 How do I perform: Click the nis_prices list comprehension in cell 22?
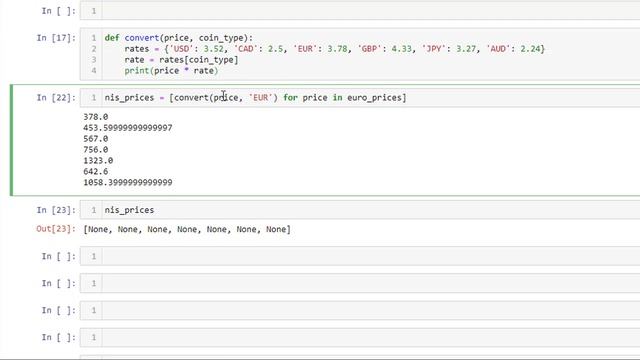click(256, 98)
